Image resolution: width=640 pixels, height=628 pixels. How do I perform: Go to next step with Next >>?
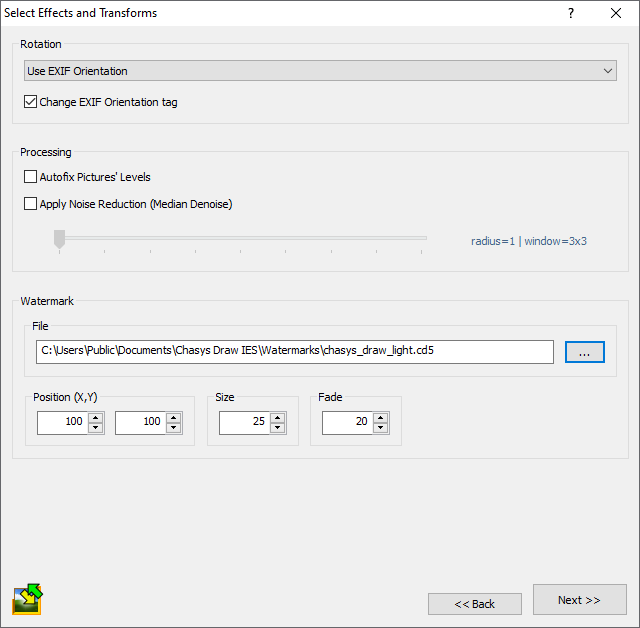point(579,600)
